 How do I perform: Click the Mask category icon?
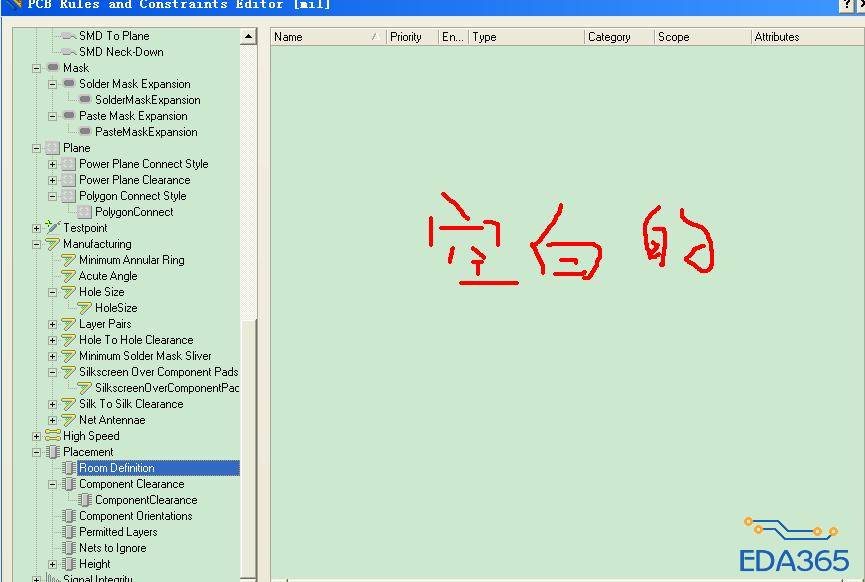click(53, 68)
